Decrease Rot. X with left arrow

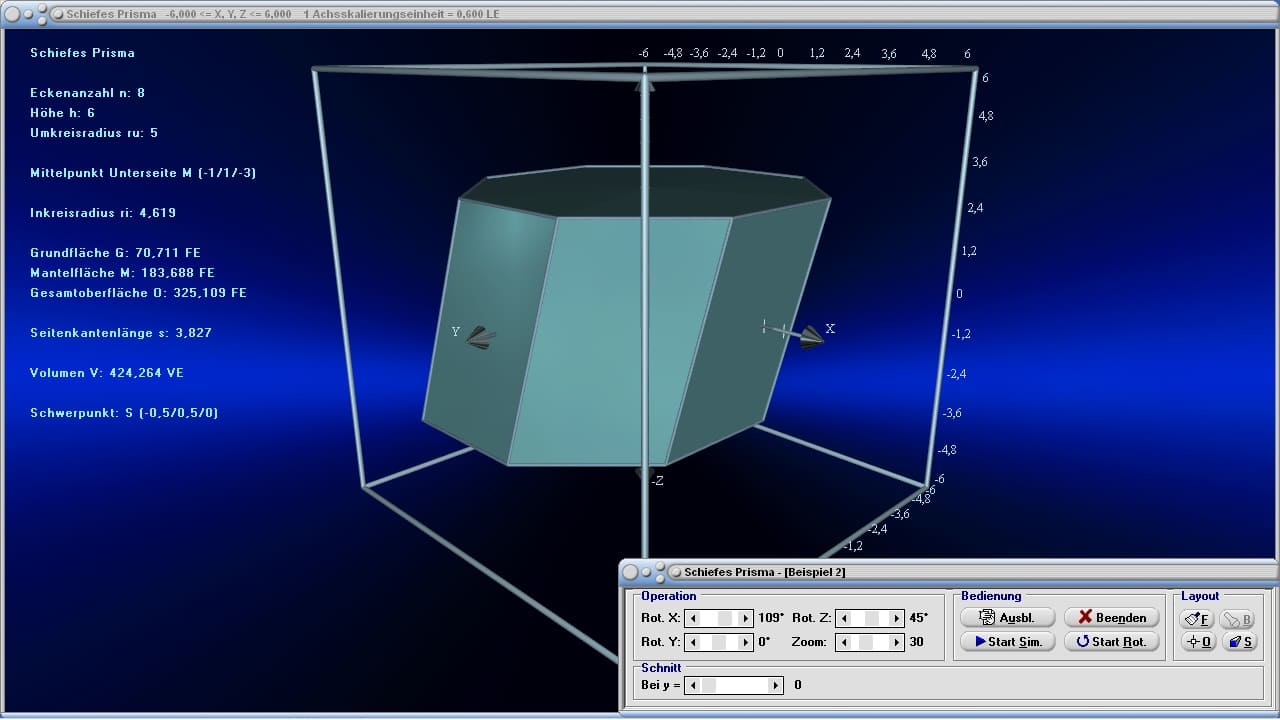[x=693, y=618]
